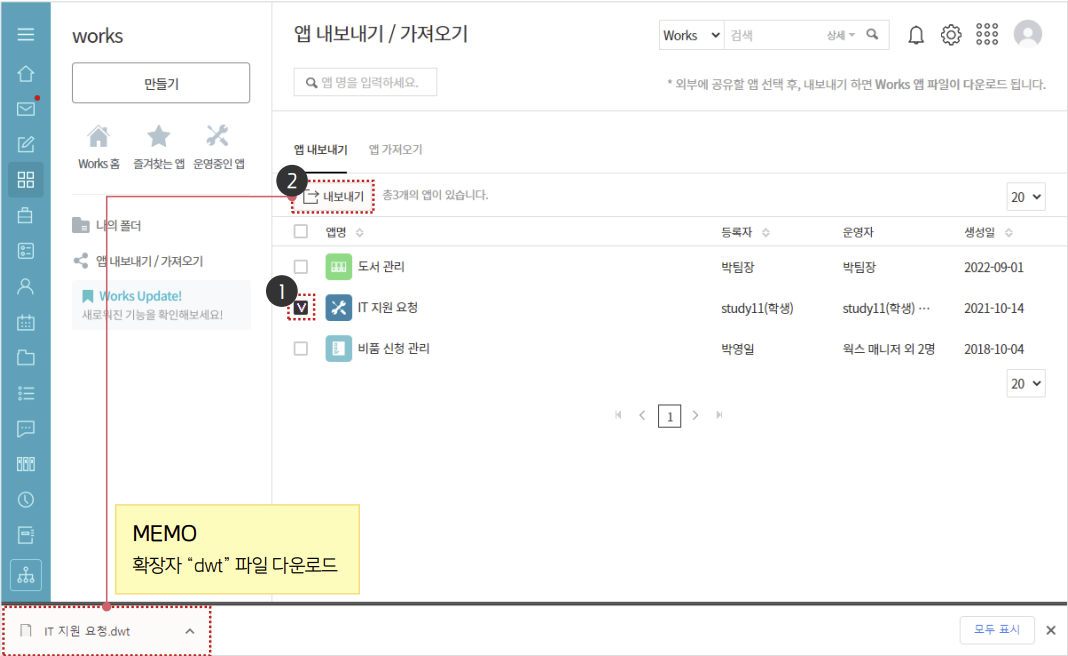Open the settings gear icon
Screen dimensions: 1068x656
pyautogui.click(x=951, y=35)
